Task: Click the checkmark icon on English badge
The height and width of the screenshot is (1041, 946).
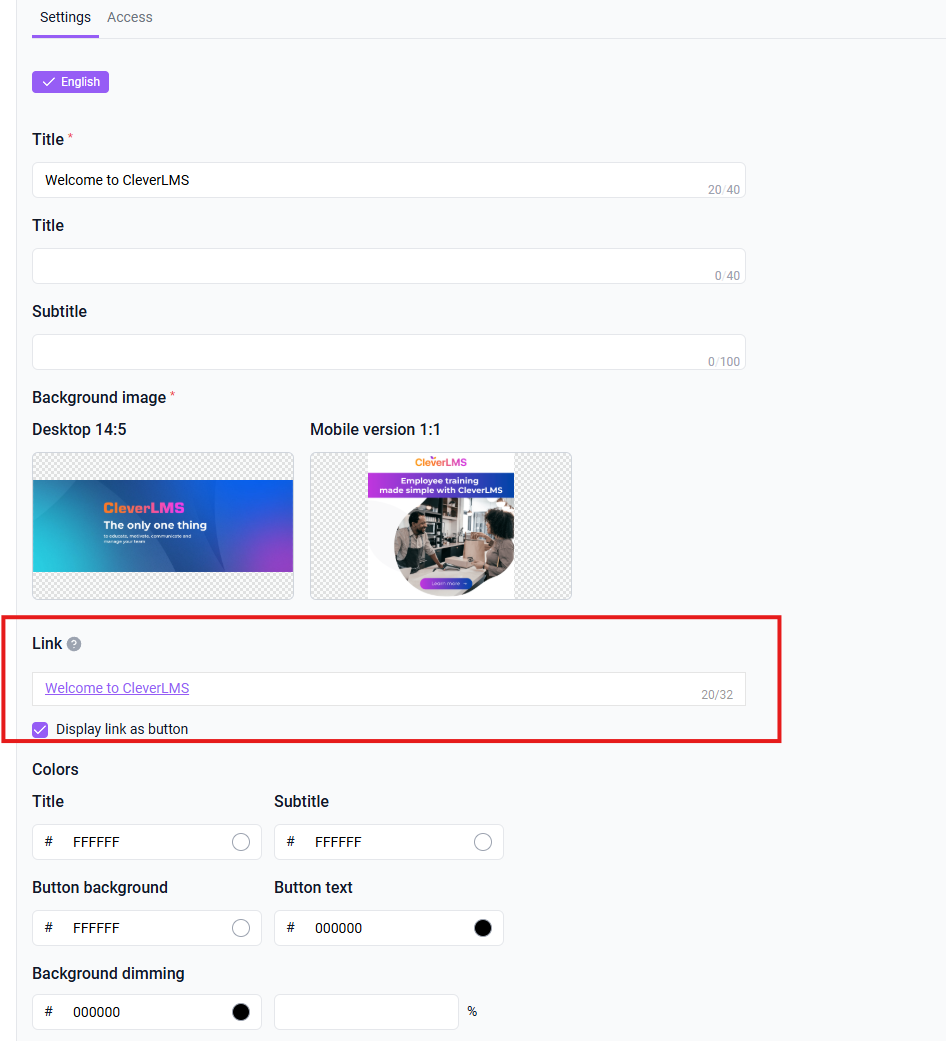Action: tap(48, 82)
